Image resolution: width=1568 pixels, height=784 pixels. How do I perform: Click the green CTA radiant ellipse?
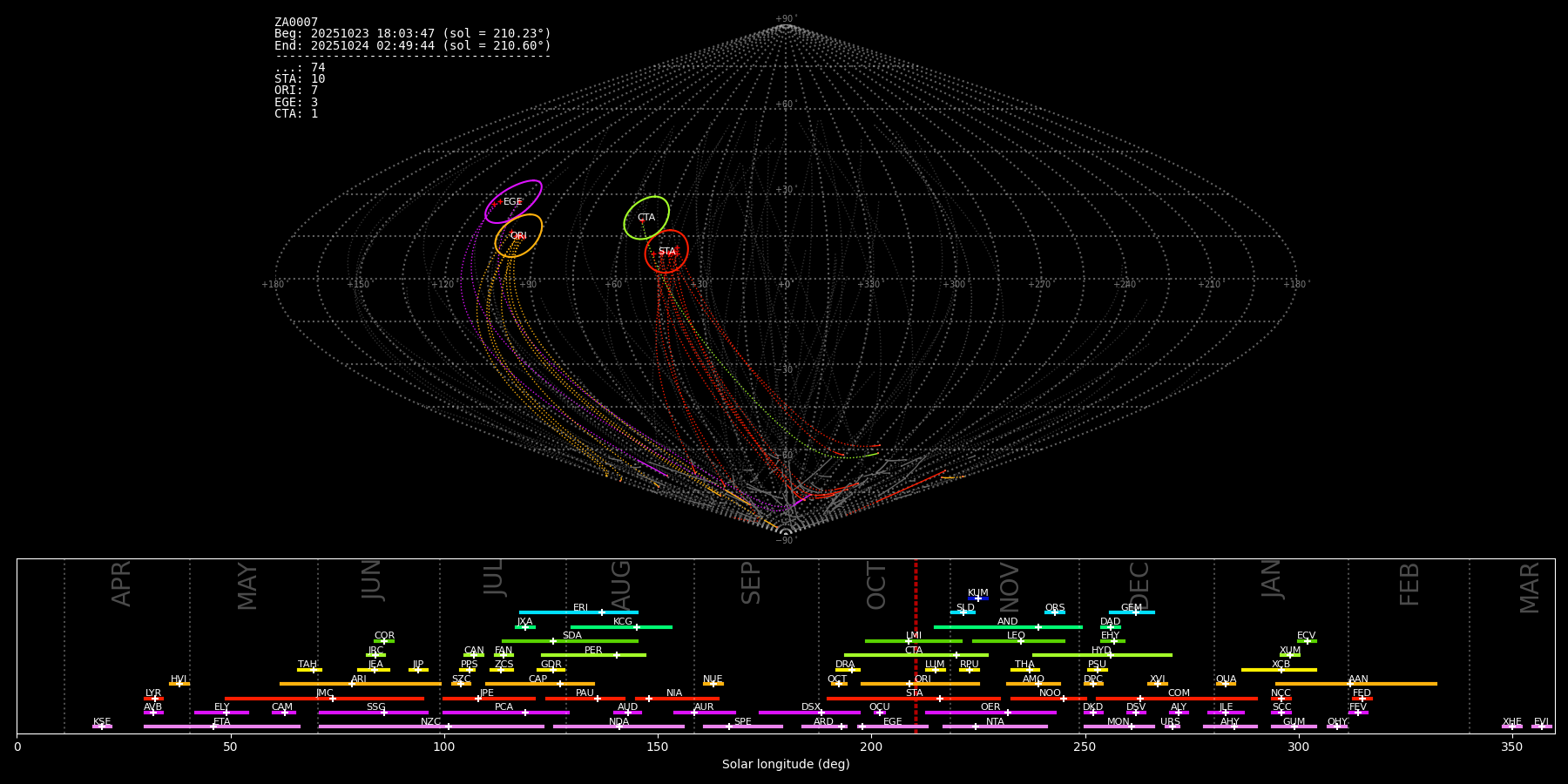point(646,217)
